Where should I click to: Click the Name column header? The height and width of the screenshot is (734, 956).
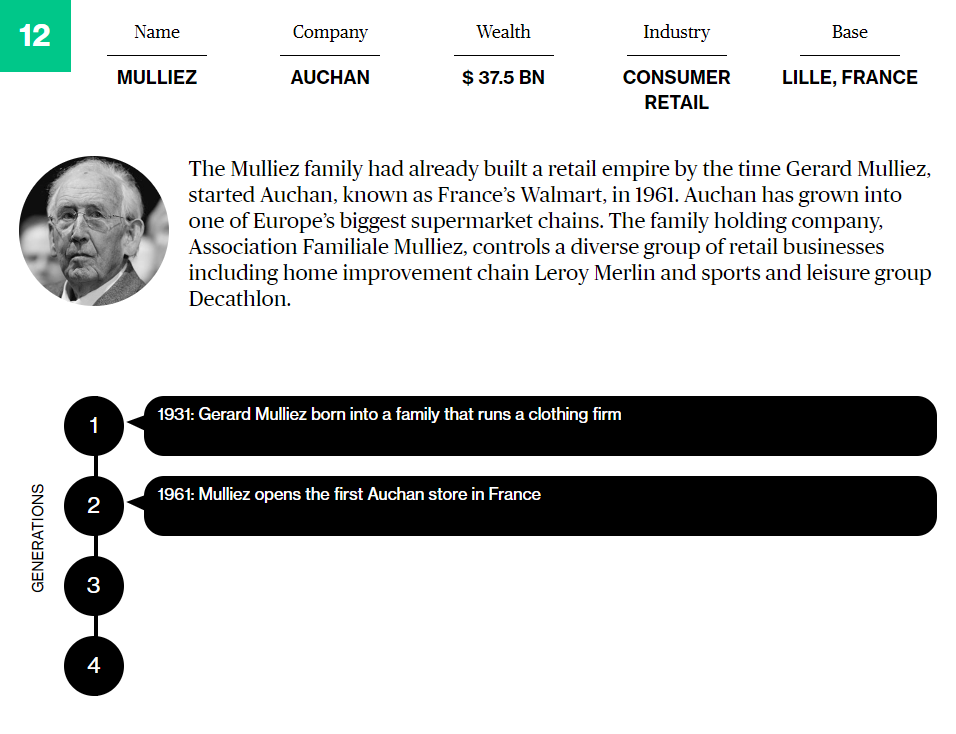[157, 32]
